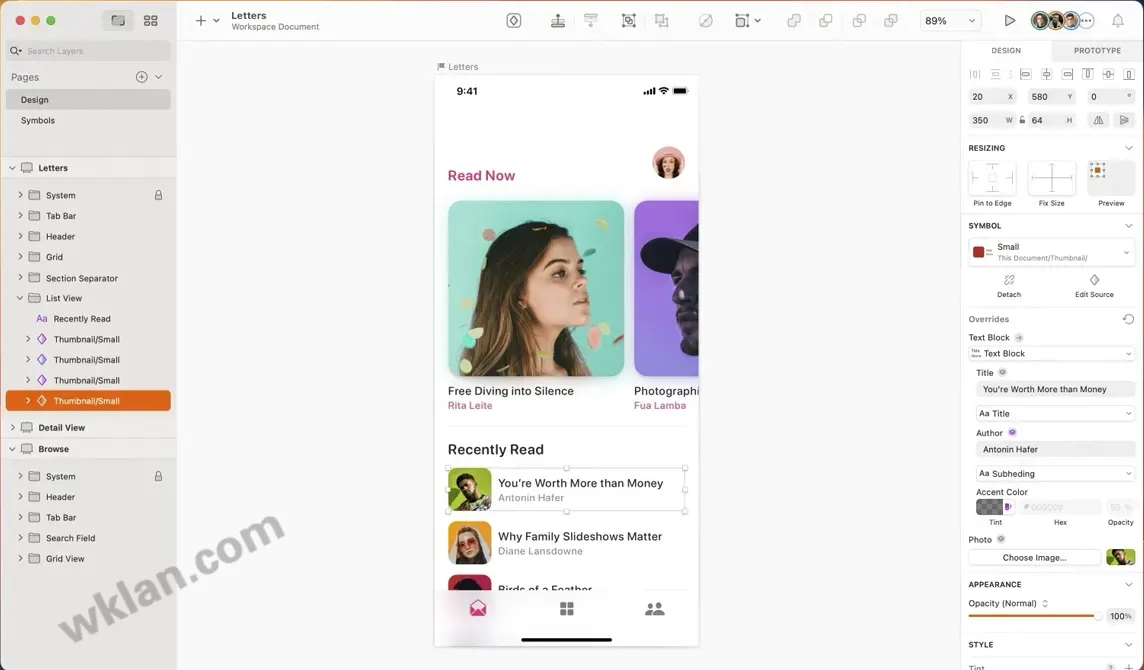The width and height of the screenshot is (1144, 670).
Task: Open the Insert plus dropdown in toolbar
Action: 206,20
